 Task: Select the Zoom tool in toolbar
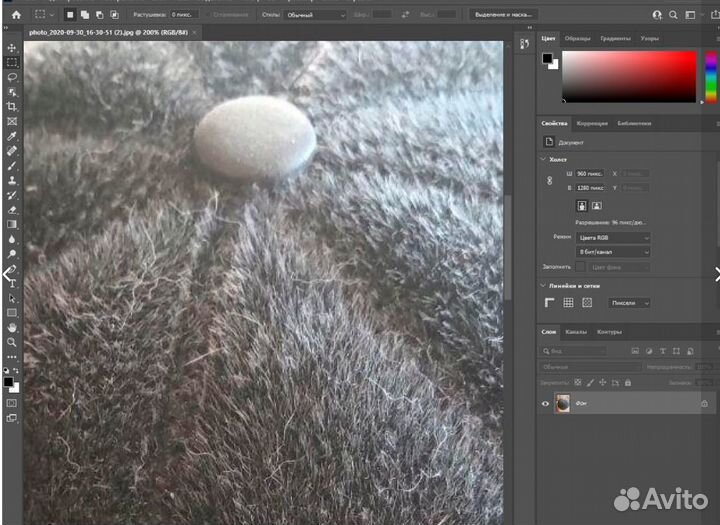point(12,342)
